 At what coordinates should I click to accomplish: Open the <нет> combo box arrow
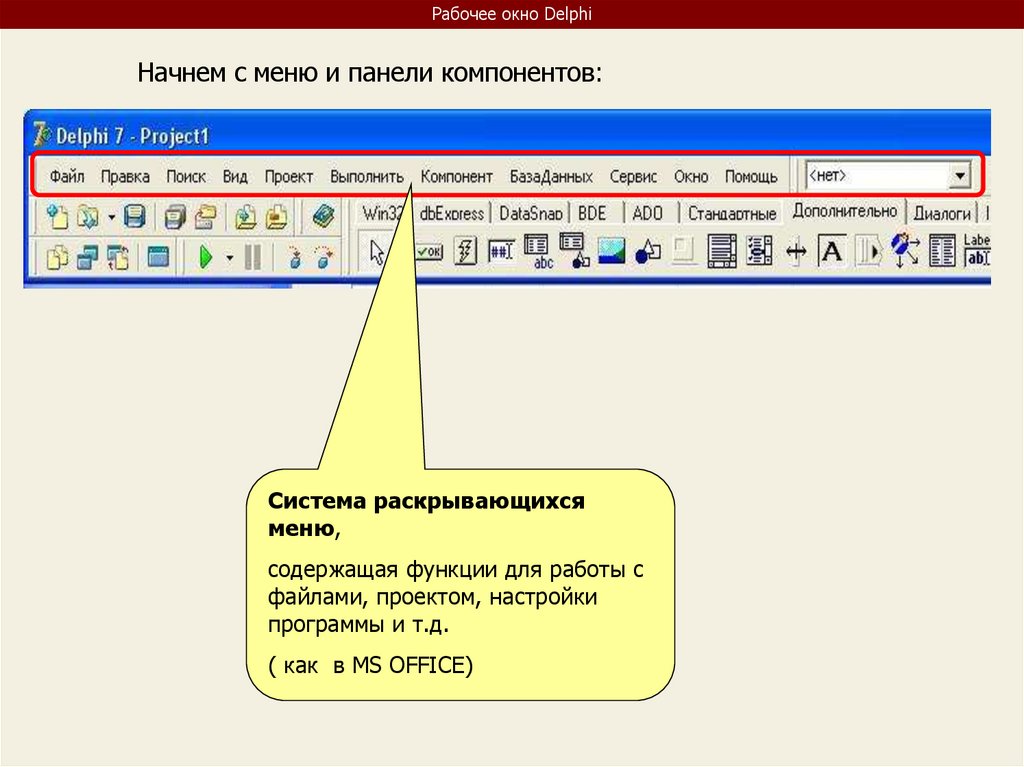click(959, 175)
